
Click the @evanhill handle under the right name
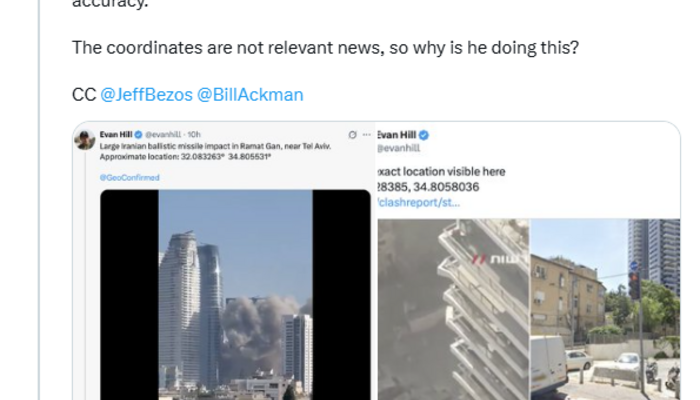399,148
